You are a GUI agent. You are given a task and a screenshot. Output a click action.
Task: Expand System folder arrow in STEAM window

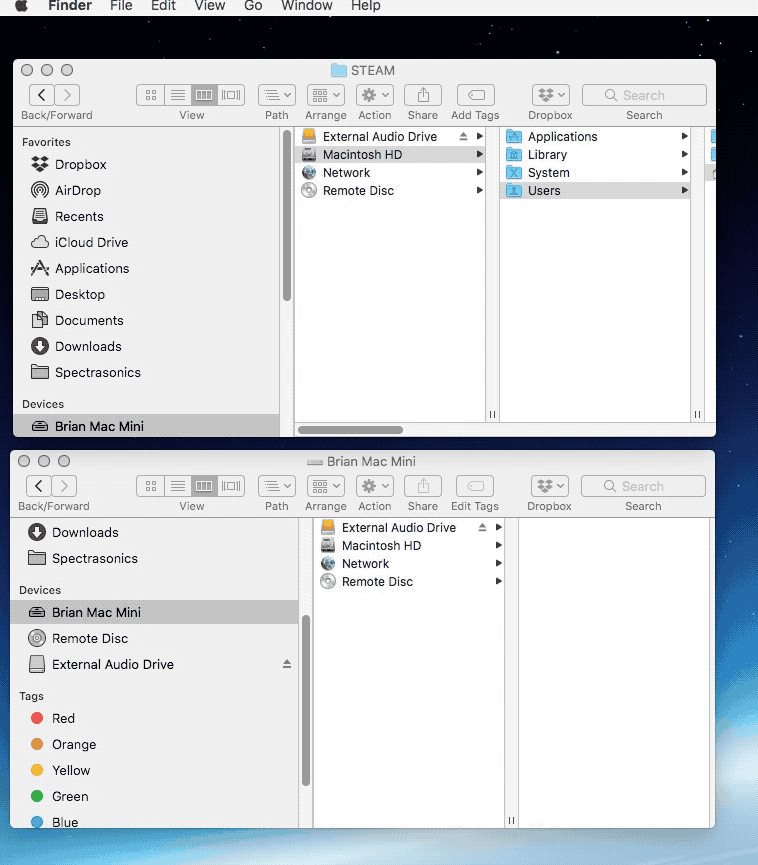[684, 172]
